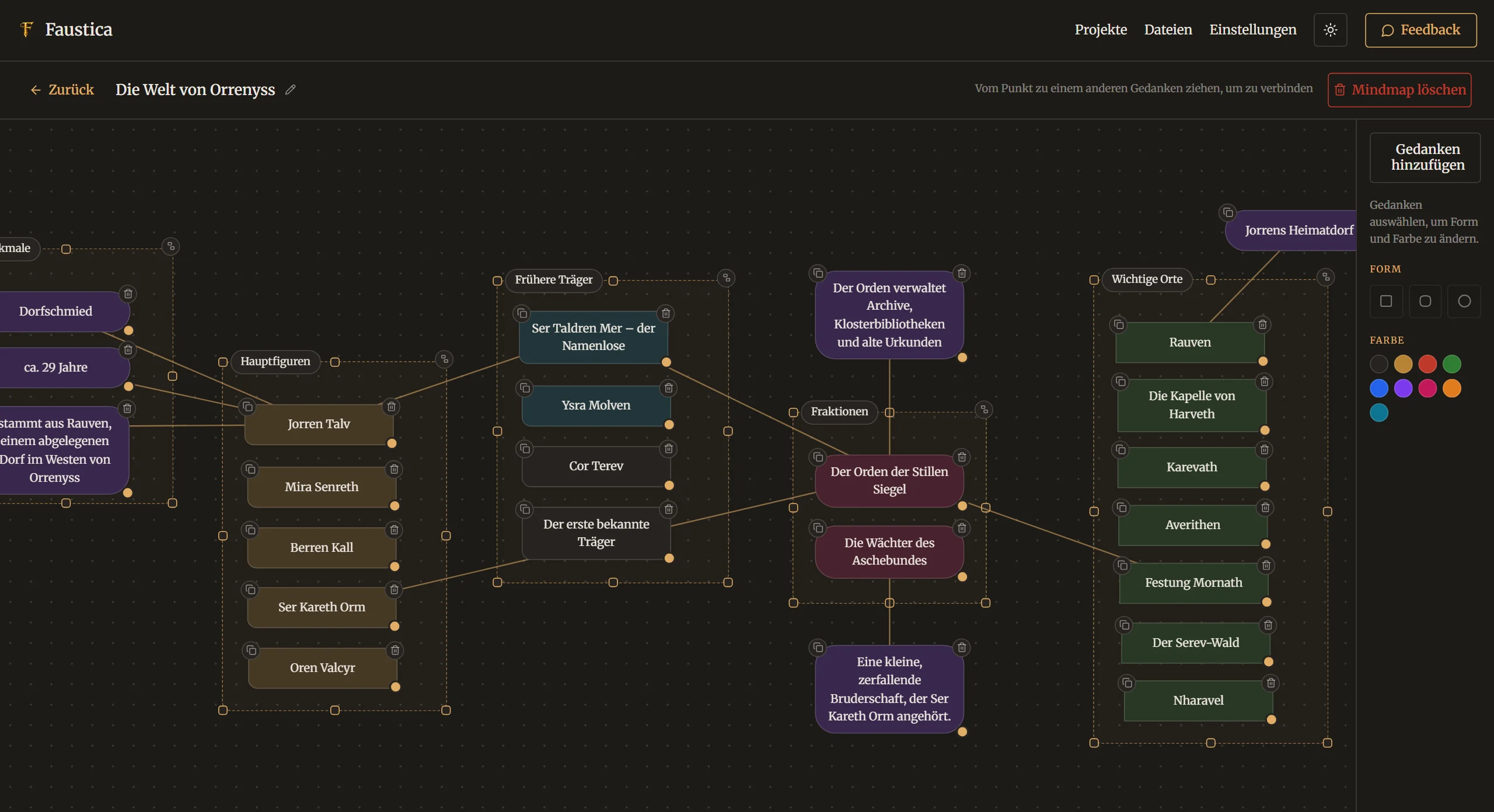1494x812 pixels.
Task: Click the pencil icon to rename mindmap
Action: 290,90
